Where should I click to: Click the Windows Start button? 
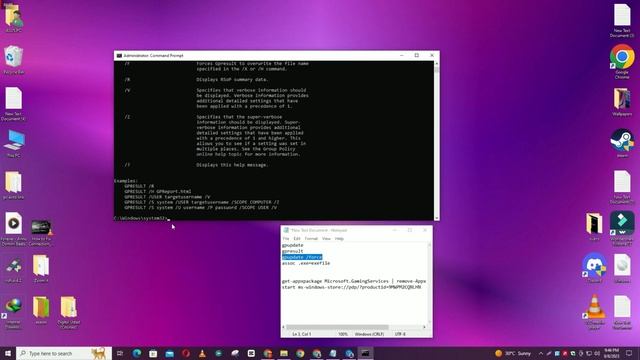(x=7, y=353)
